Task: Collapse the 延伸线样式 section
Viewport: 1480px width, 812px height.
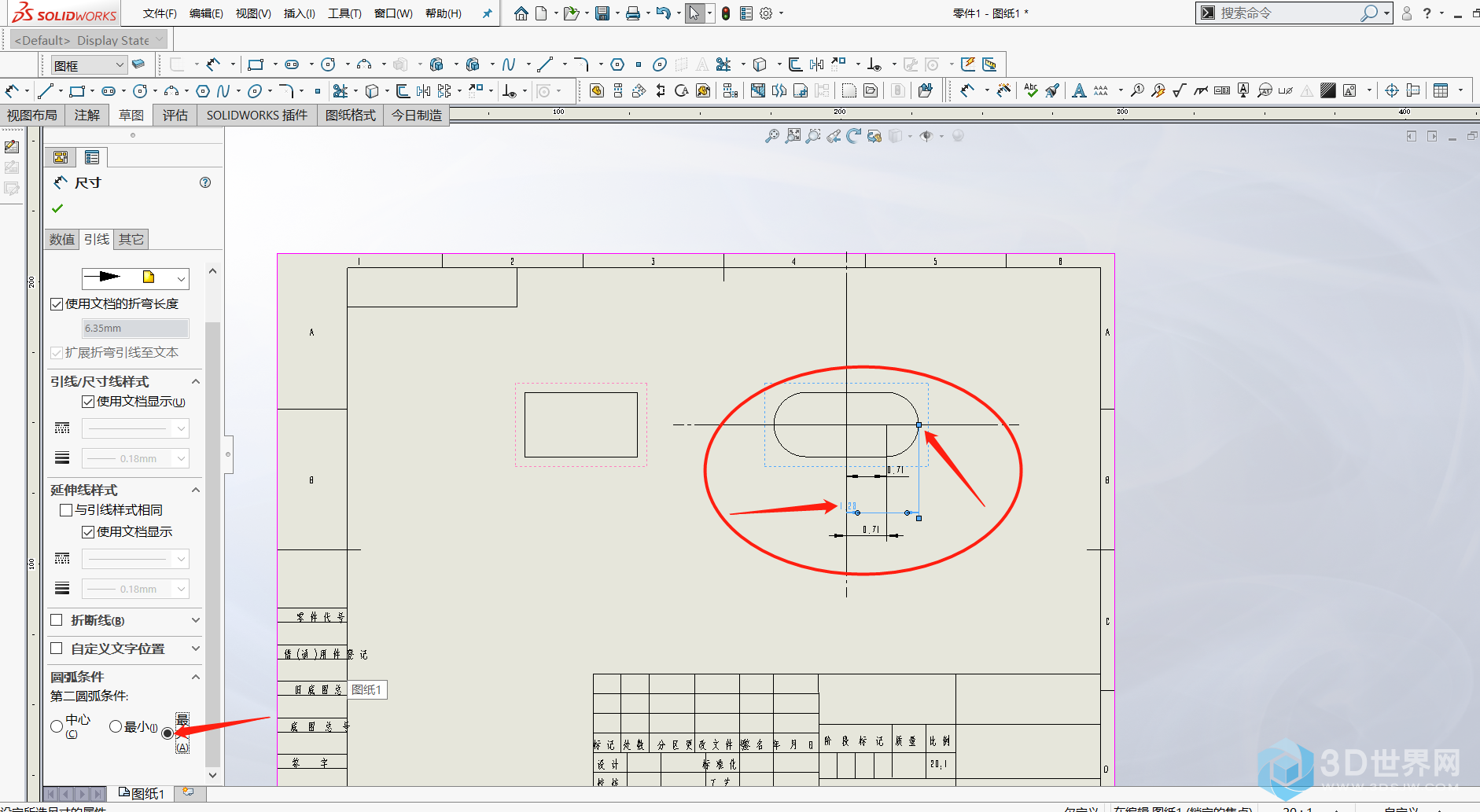Action: [x=196, y=491]
